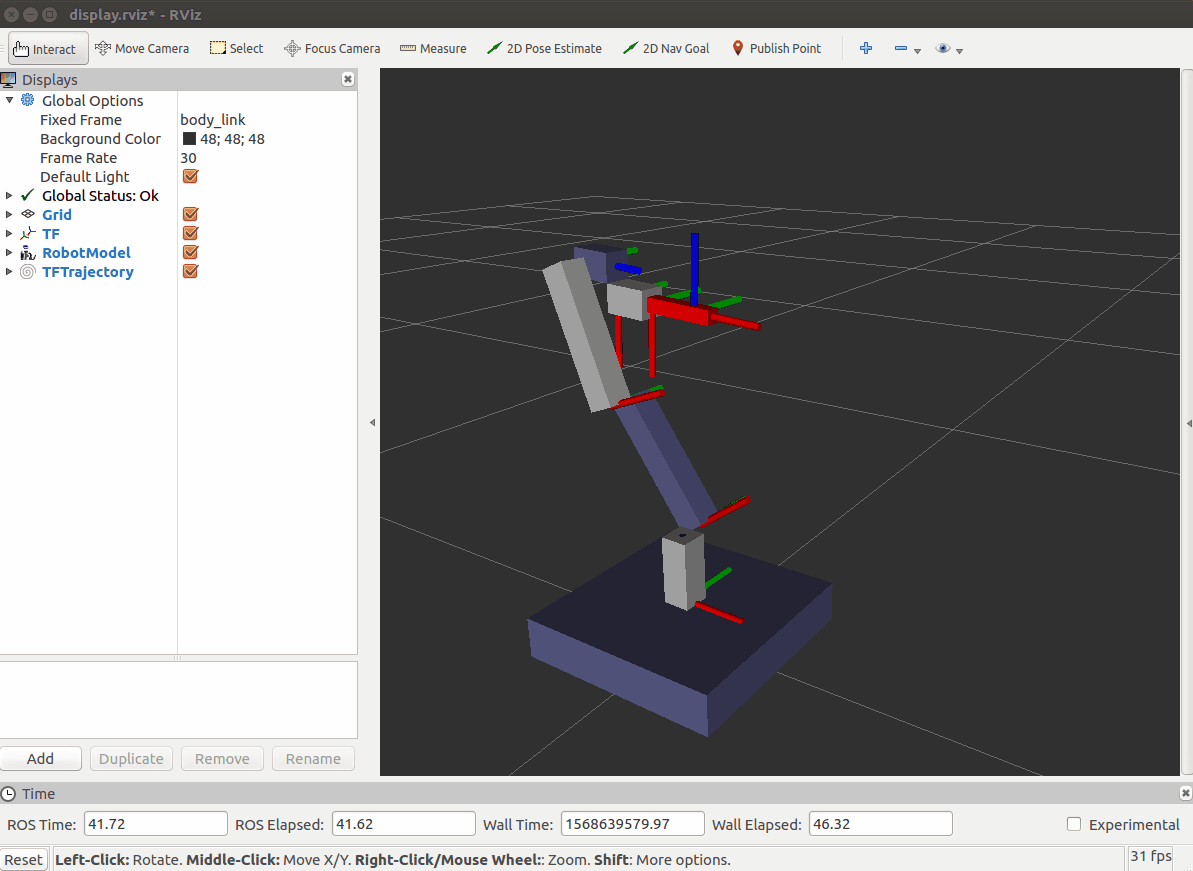Enable the Experimental time option
Screen dimensions: 1193x871
tap(1074, 824)
